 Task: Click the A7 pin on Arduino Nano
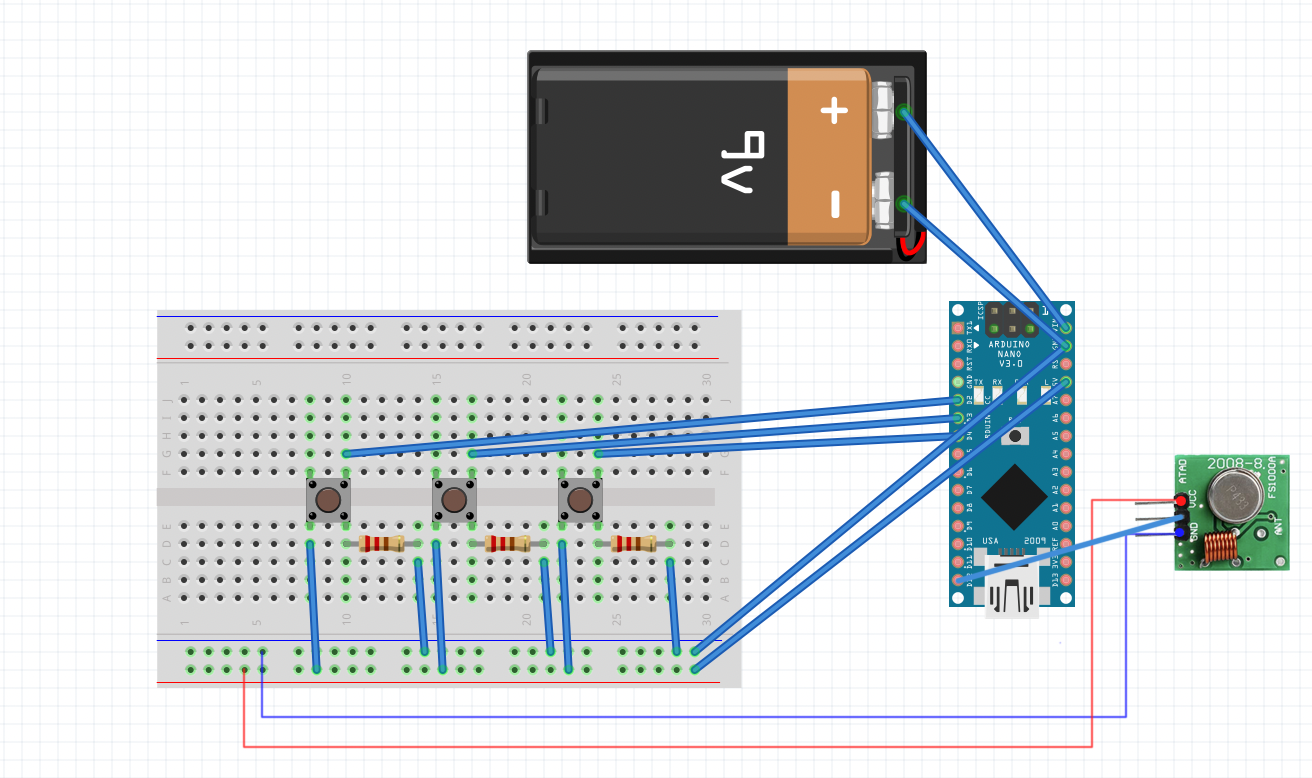pyautogui.click(x=1066, y=400)
